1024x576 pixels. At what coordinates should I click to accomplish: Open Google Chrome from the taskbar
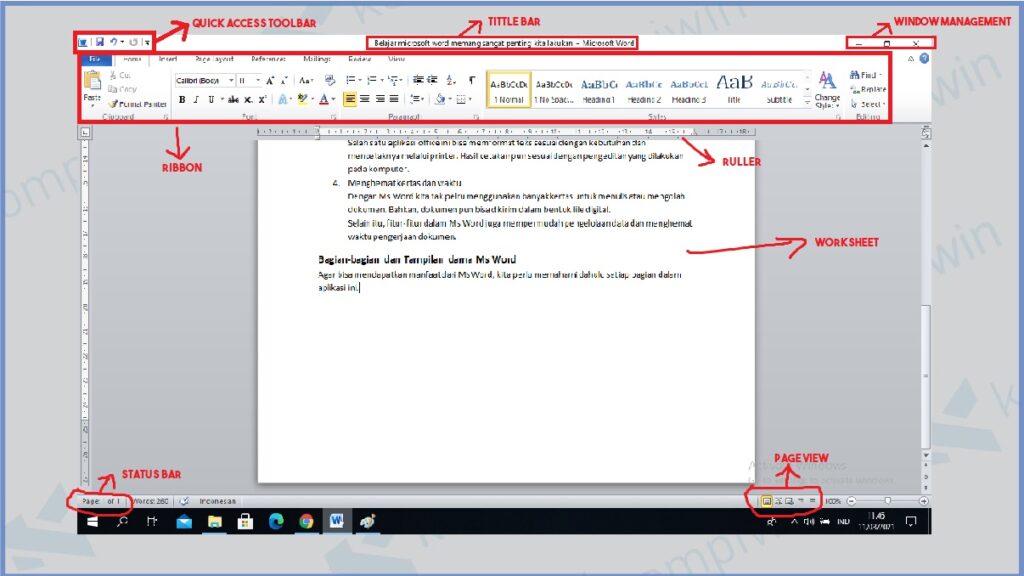306,521
